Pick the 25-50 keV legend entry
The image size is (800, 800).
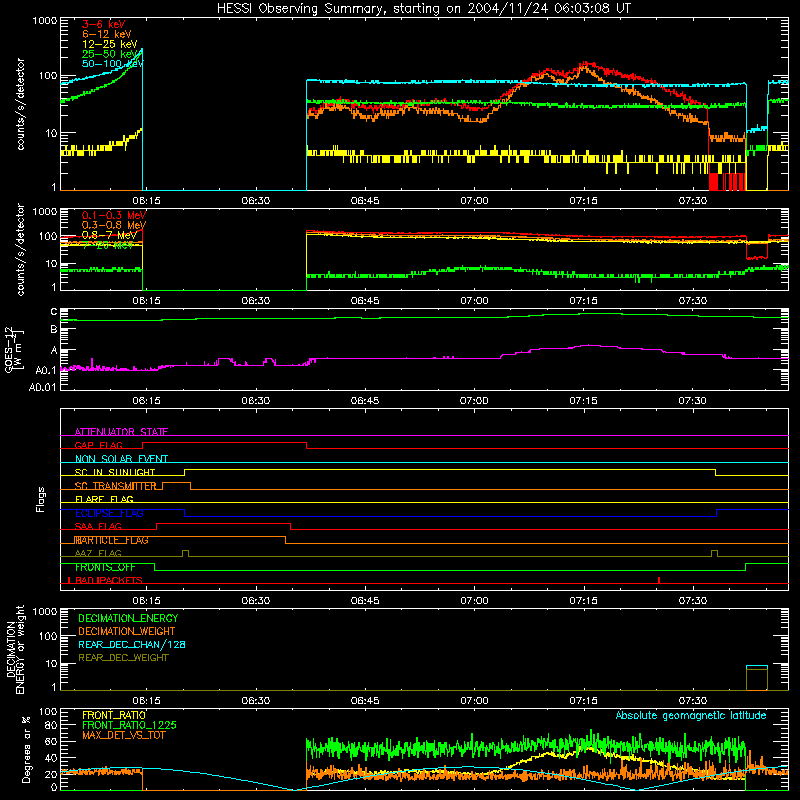[x=110, y=54]
